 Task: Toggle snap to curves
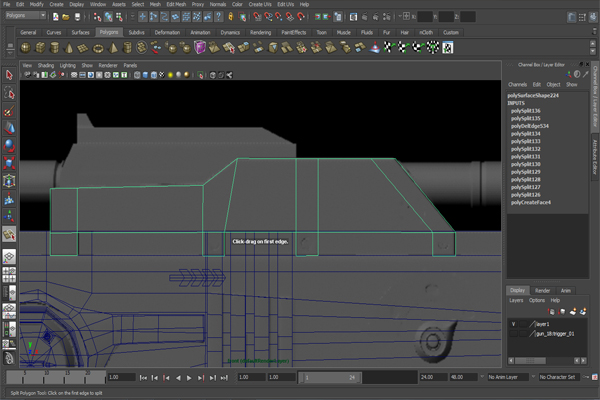268,16
